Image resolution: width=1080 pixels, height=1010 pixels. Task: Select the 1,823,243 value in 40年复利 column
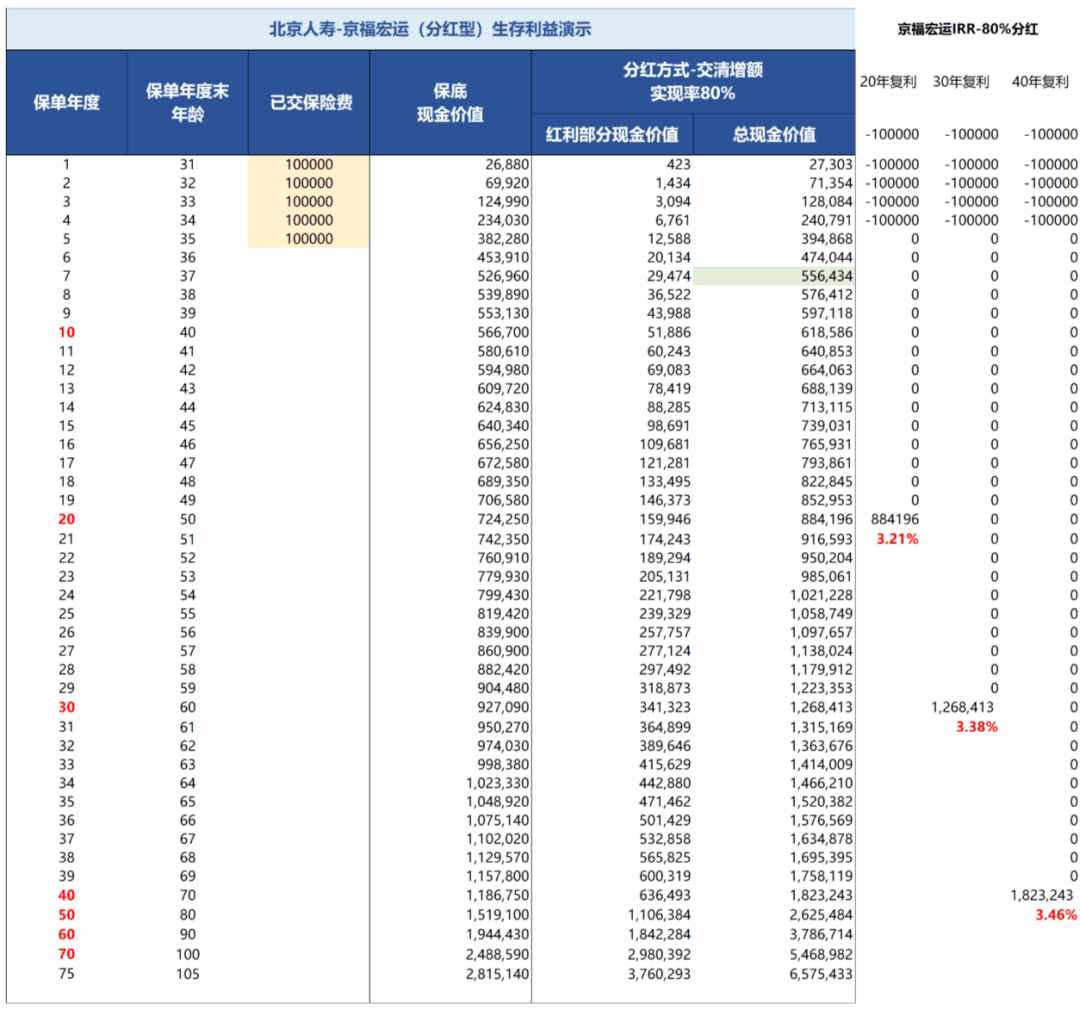(x=1041, y=896)
